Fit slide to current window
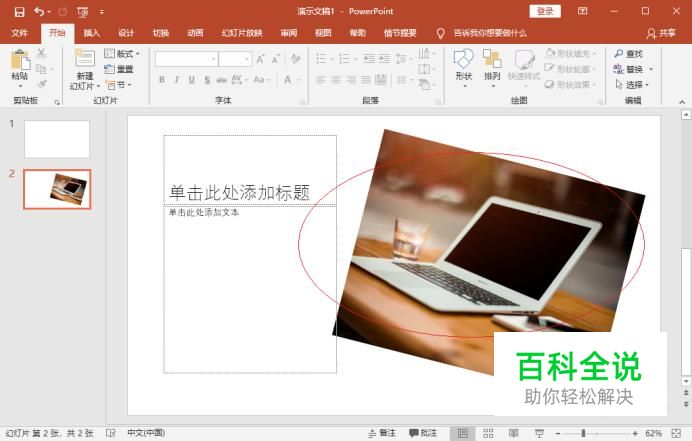692x441 pixels. 676,433
